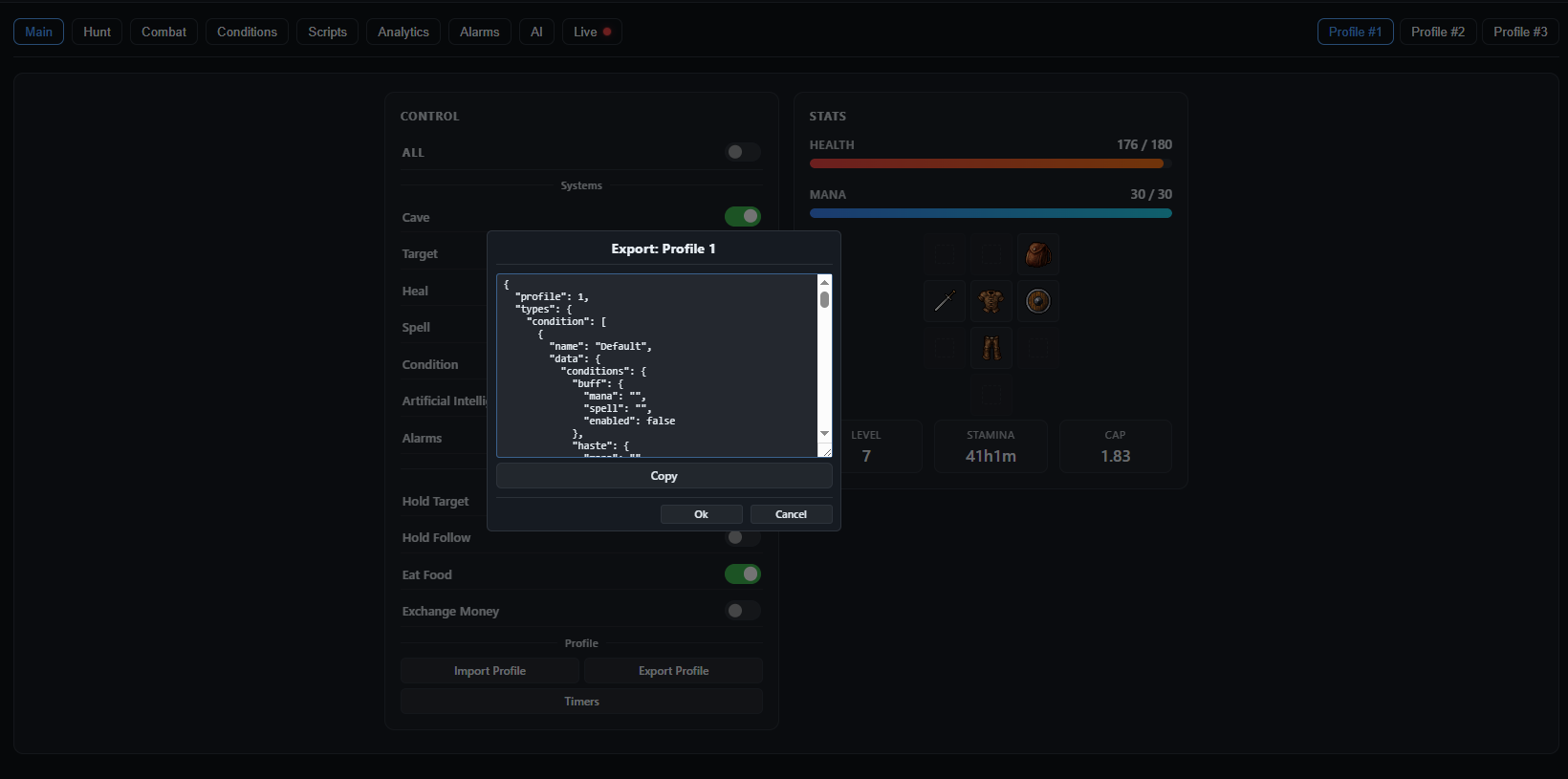Image resolution: width=1568 pixels, height=779 pixels.
Task: Open the Live tab with red dot
Action: (592, 32)
